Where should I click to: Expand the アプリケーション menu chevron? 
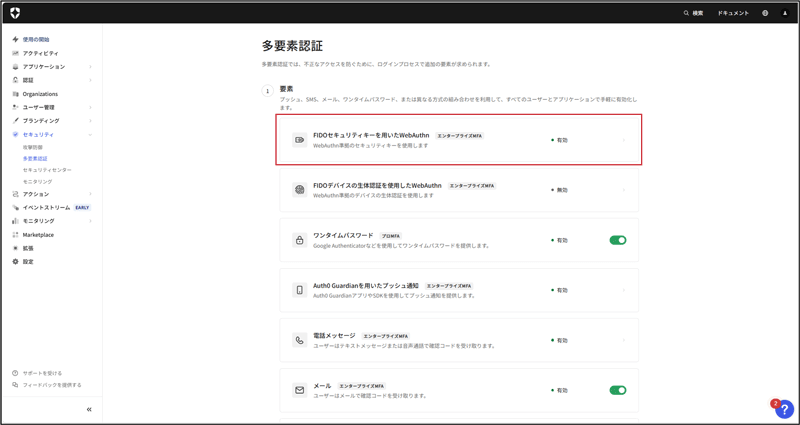[x=90, y=67]
